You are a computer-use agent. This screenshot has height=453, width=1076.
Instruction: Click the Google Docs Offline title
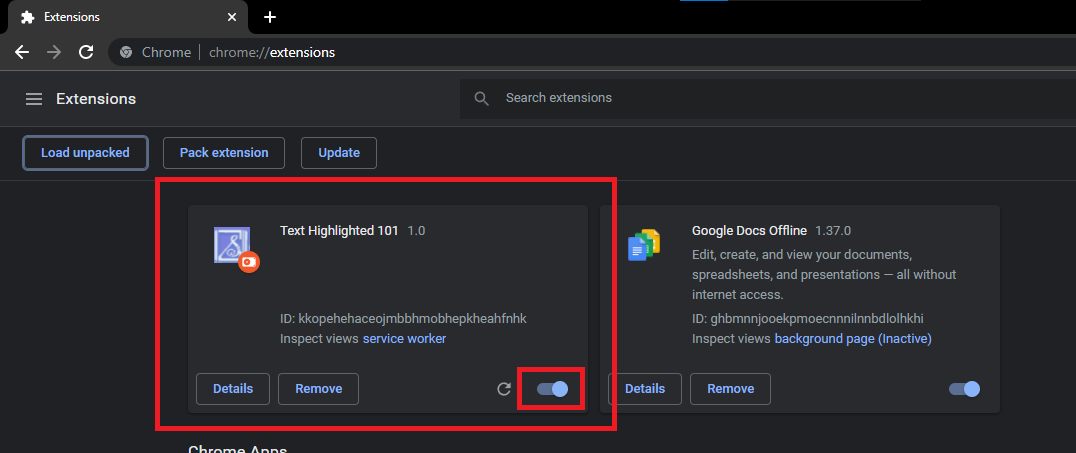(x=749, y=231)
